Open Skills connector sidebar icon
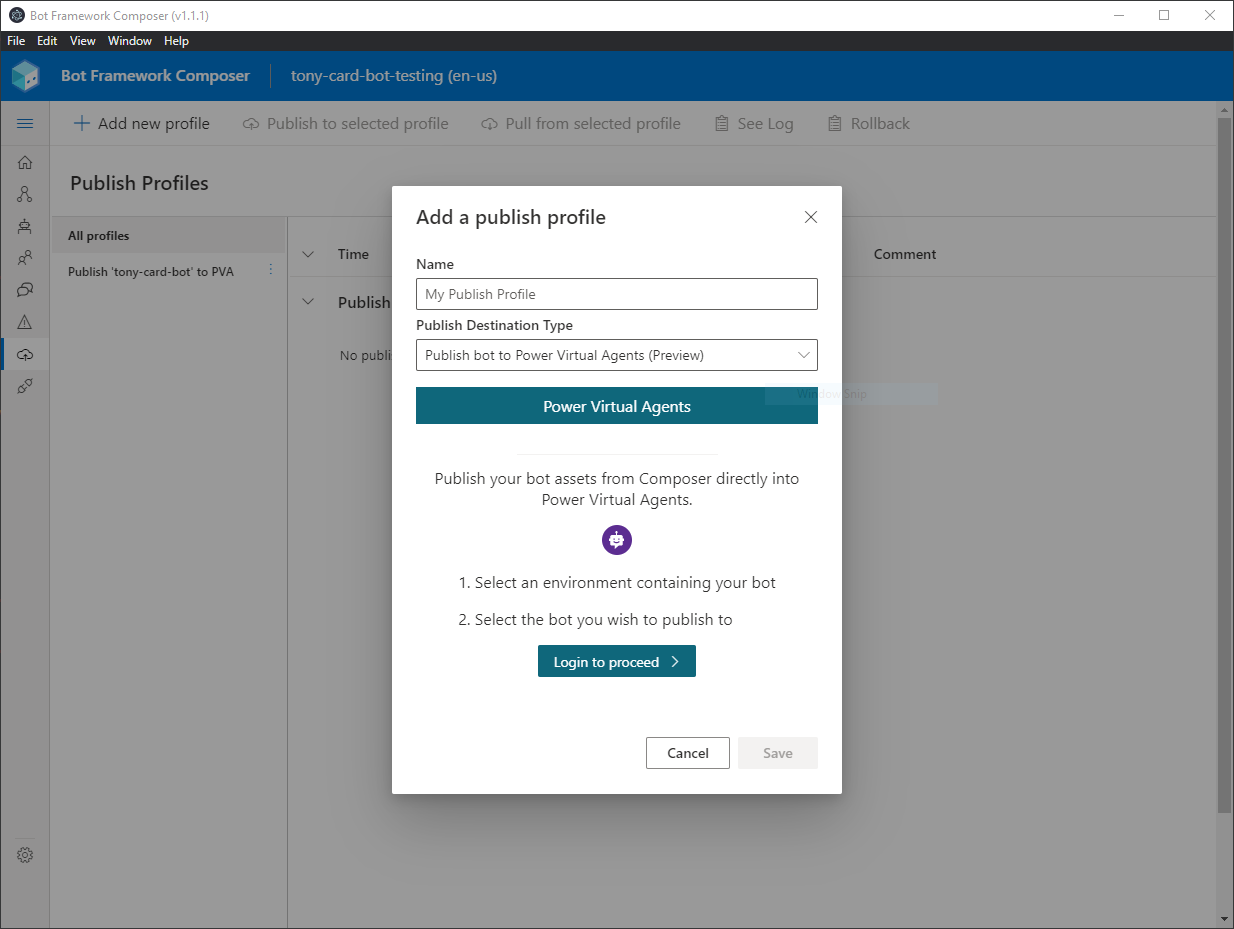 [x=25, y=386]
